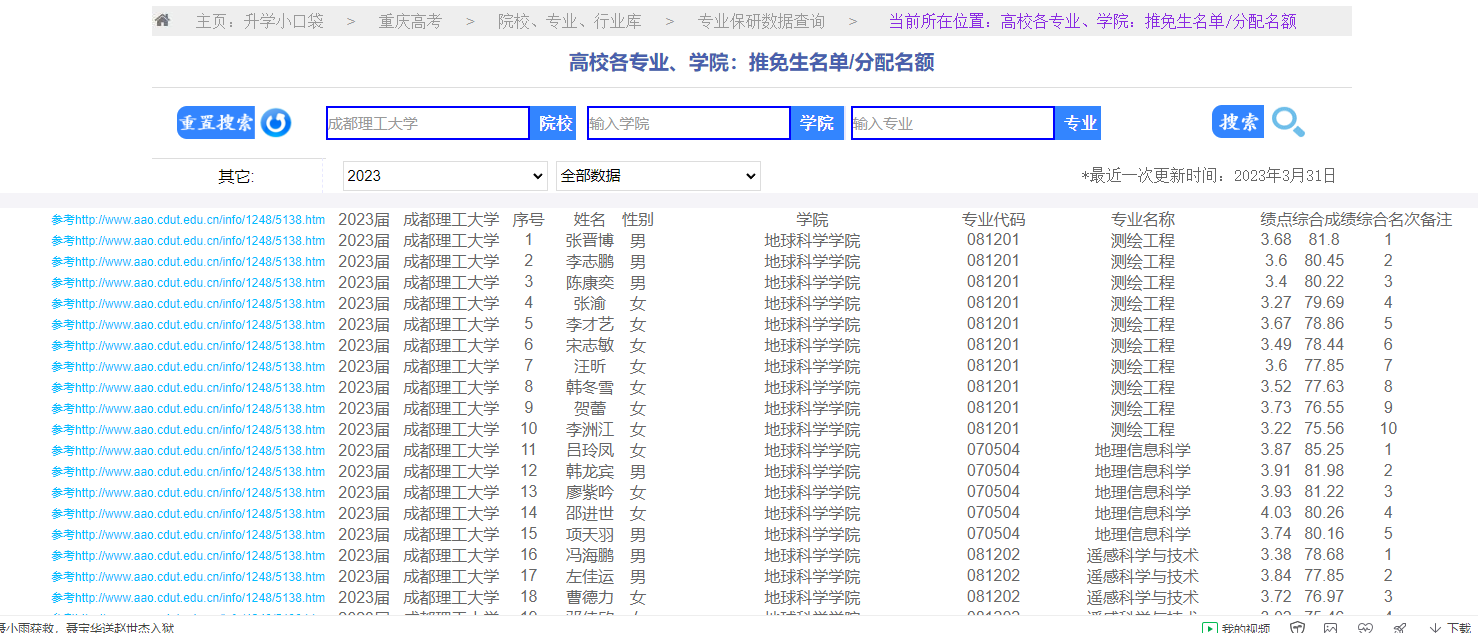This screenshot has width=1478, height=633.
Task: Open the reference link for 张晋博 row
Action: click(x=188, y=241)
